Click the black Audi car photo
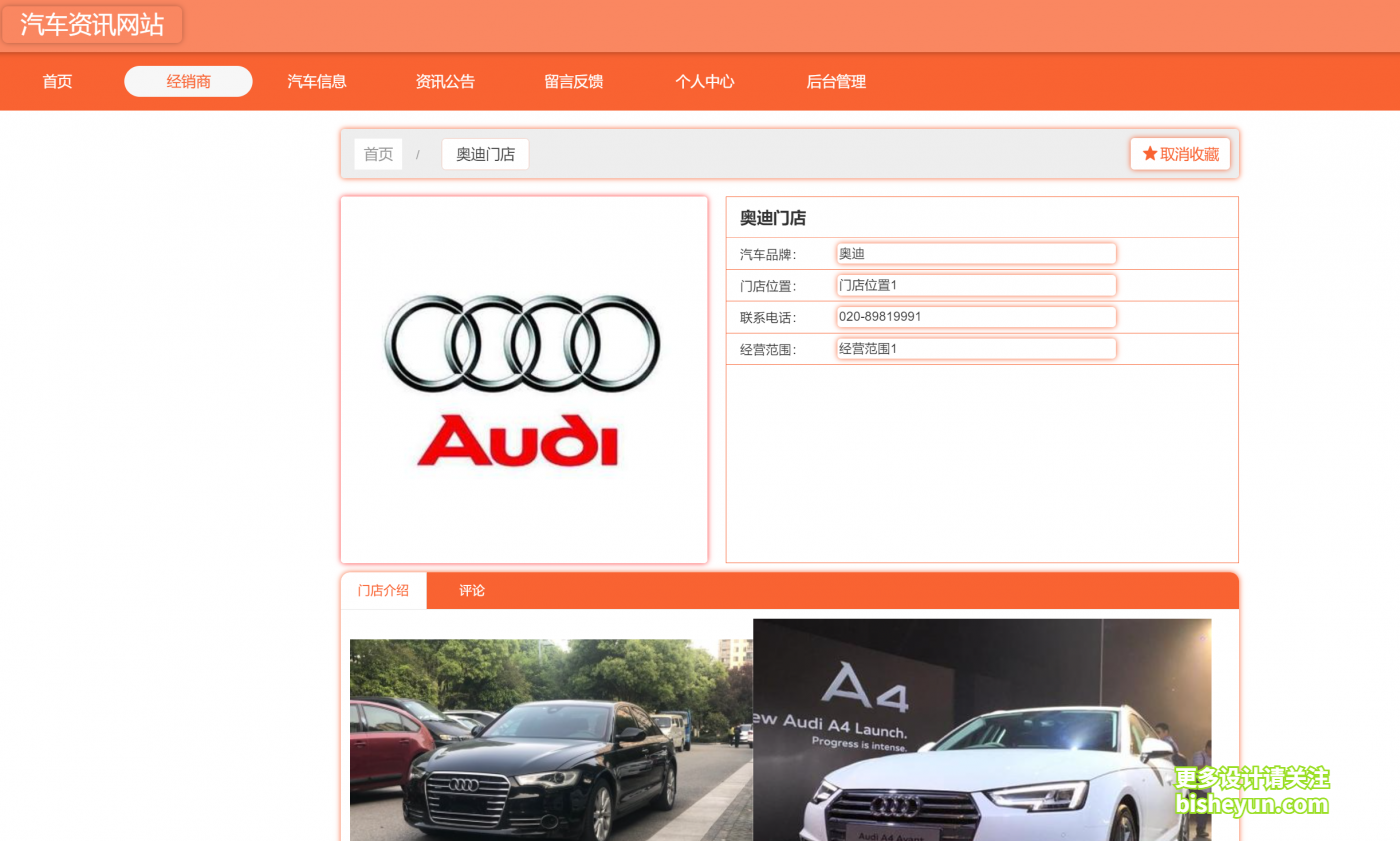This screenshot has height=841, width=1400. pos(551,740)
